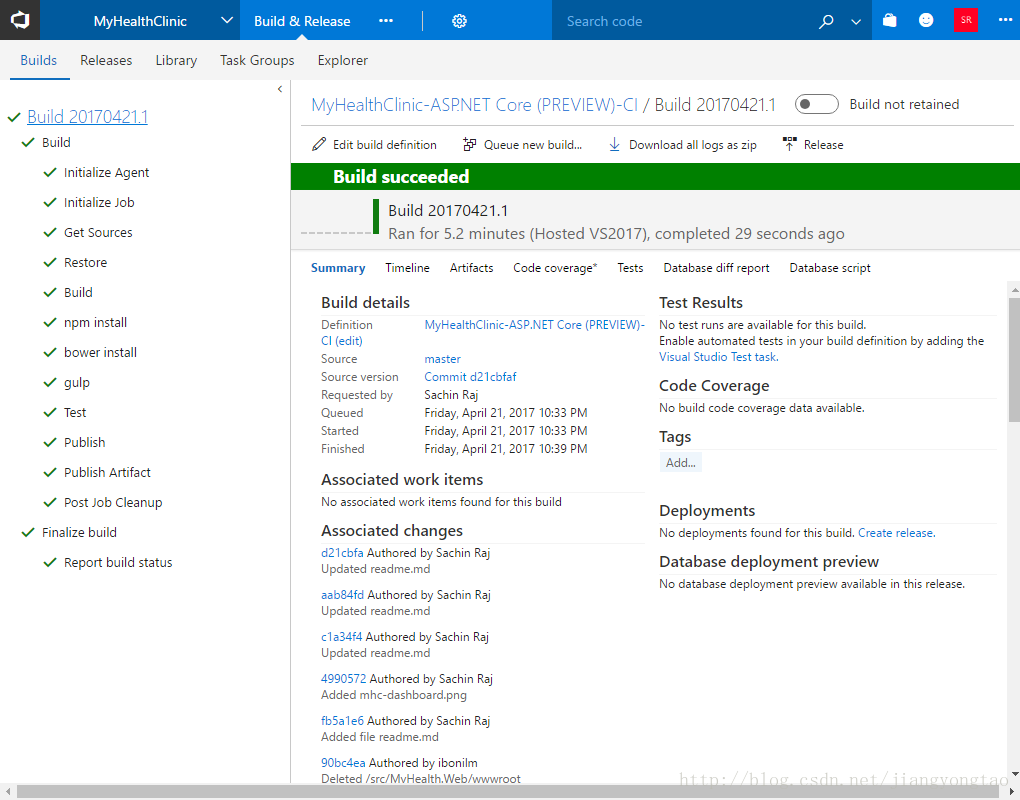
Task: Click the search magnifier icon
Action: pos(826,21)
